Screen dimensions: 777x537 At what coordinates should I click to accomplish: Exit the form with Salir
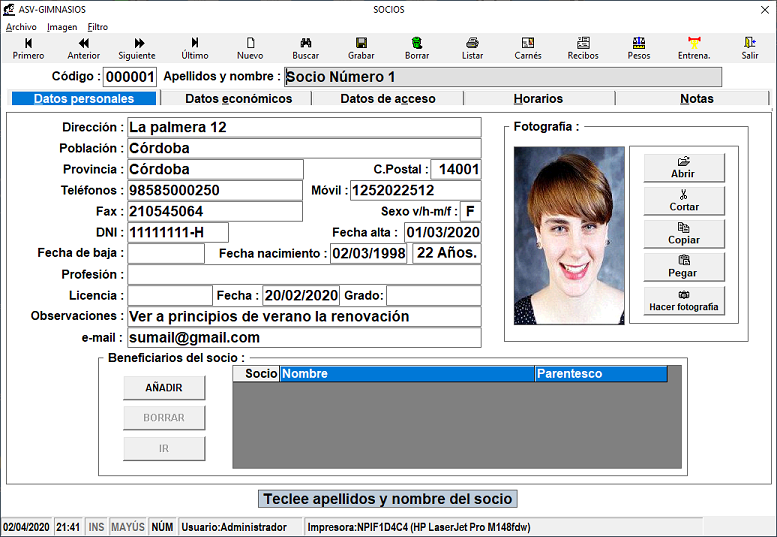click(750, 48)
